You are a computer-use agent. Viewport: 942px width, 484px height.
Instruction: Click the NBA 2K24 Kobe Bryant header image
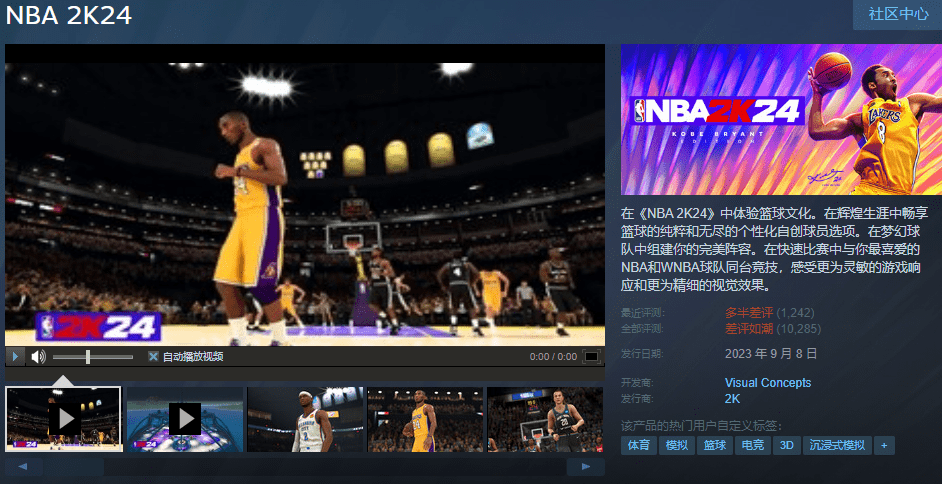(x=779, y=119)
